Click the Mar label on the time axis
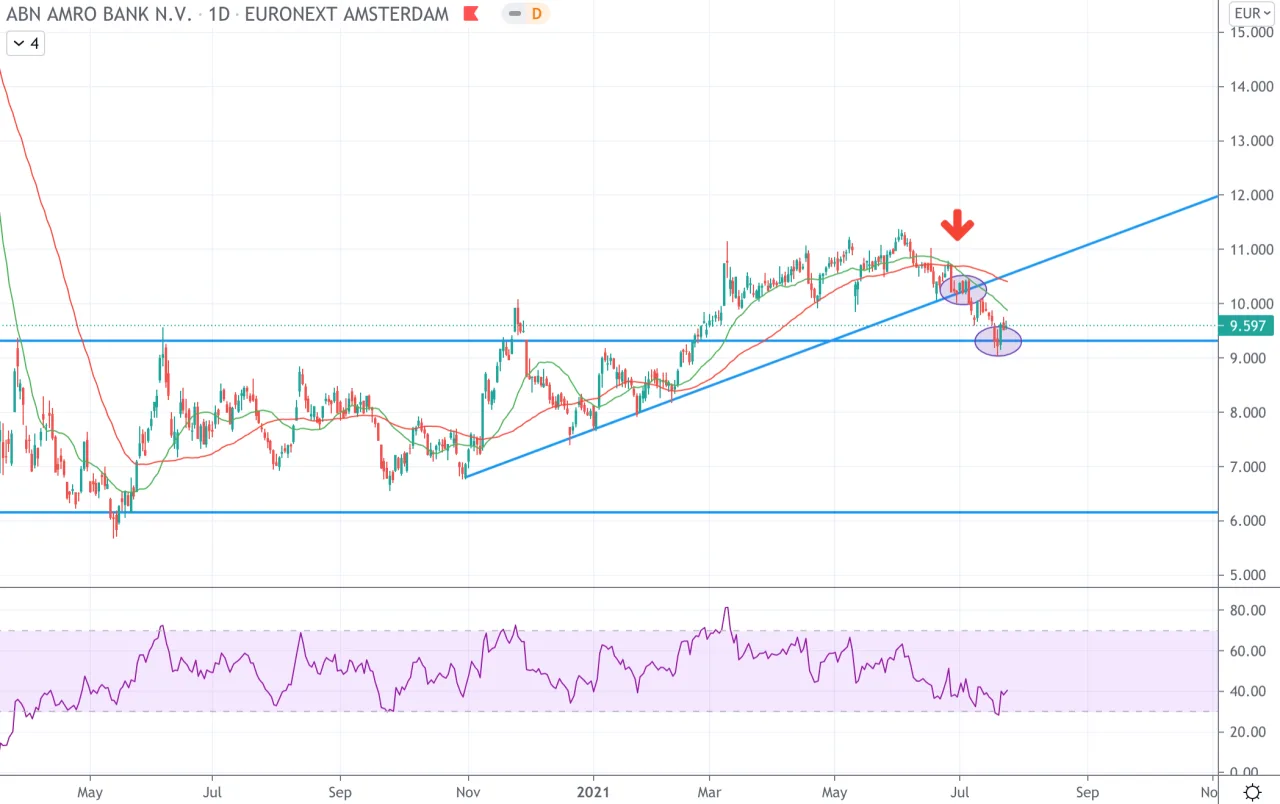This screenshot has width=1280, height=804. click(709, 793)
